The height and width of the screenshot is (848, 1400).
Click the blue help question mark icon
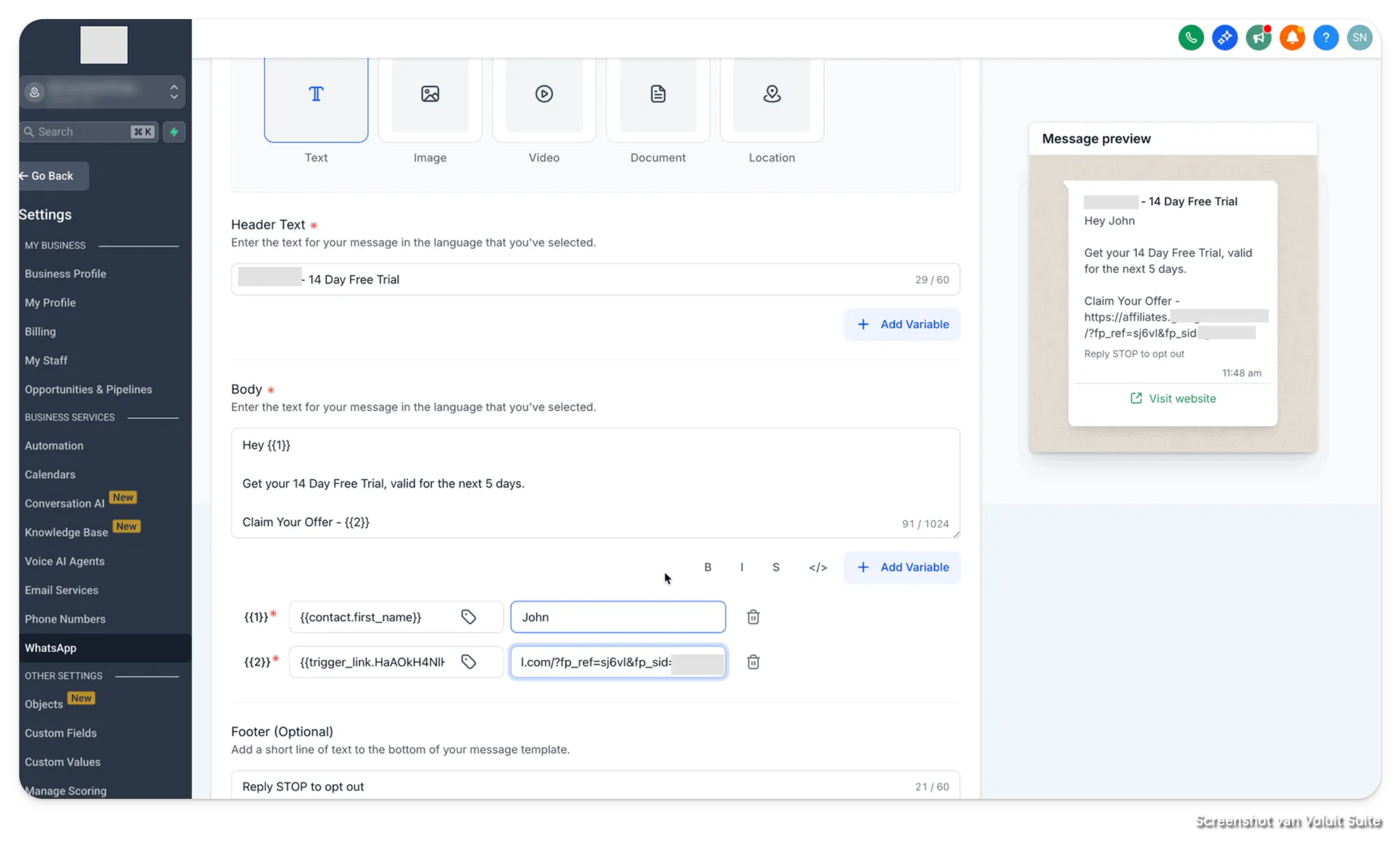1325,38
